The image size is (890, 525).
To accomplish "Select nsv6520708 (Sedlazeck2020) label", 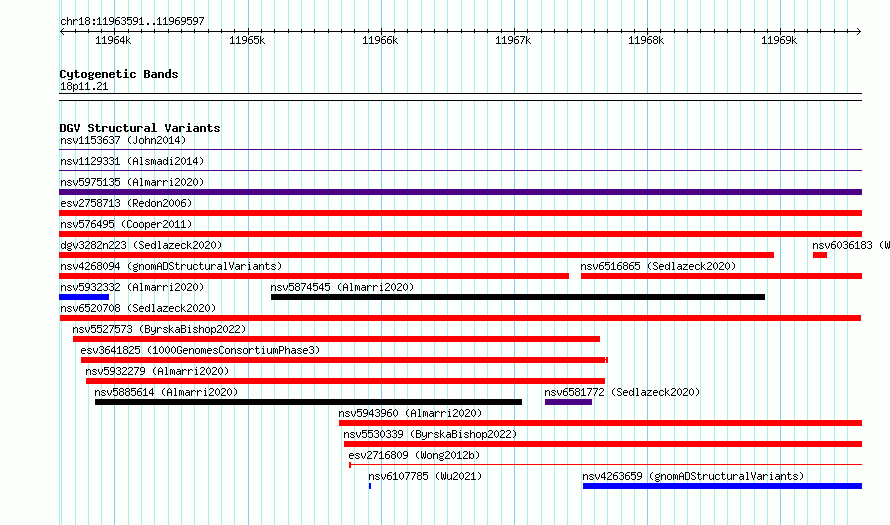I will tap(138, 308).
